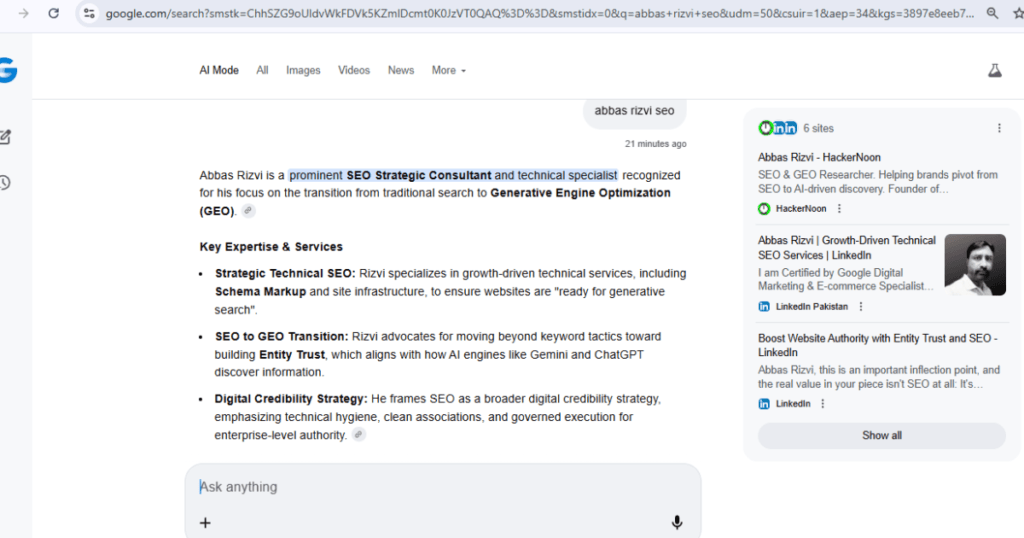Click the LinkedIn favicon under Boost Website article
Image resolution: width=1024 pixels, height=538 pixels.
point(764,404)
